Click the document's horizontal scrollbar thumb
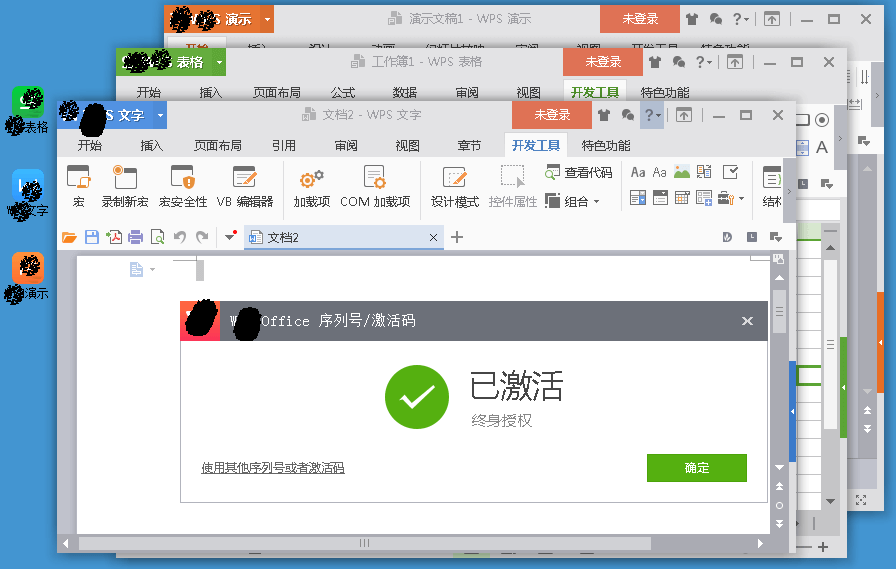The height and width of the screenshot is (569, 896). [x=364, y=543]
